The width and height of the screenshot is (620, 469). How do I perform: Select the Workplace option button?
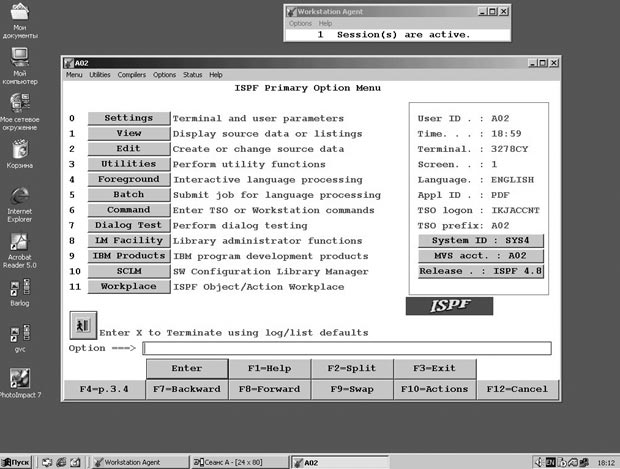pos(129,287)
